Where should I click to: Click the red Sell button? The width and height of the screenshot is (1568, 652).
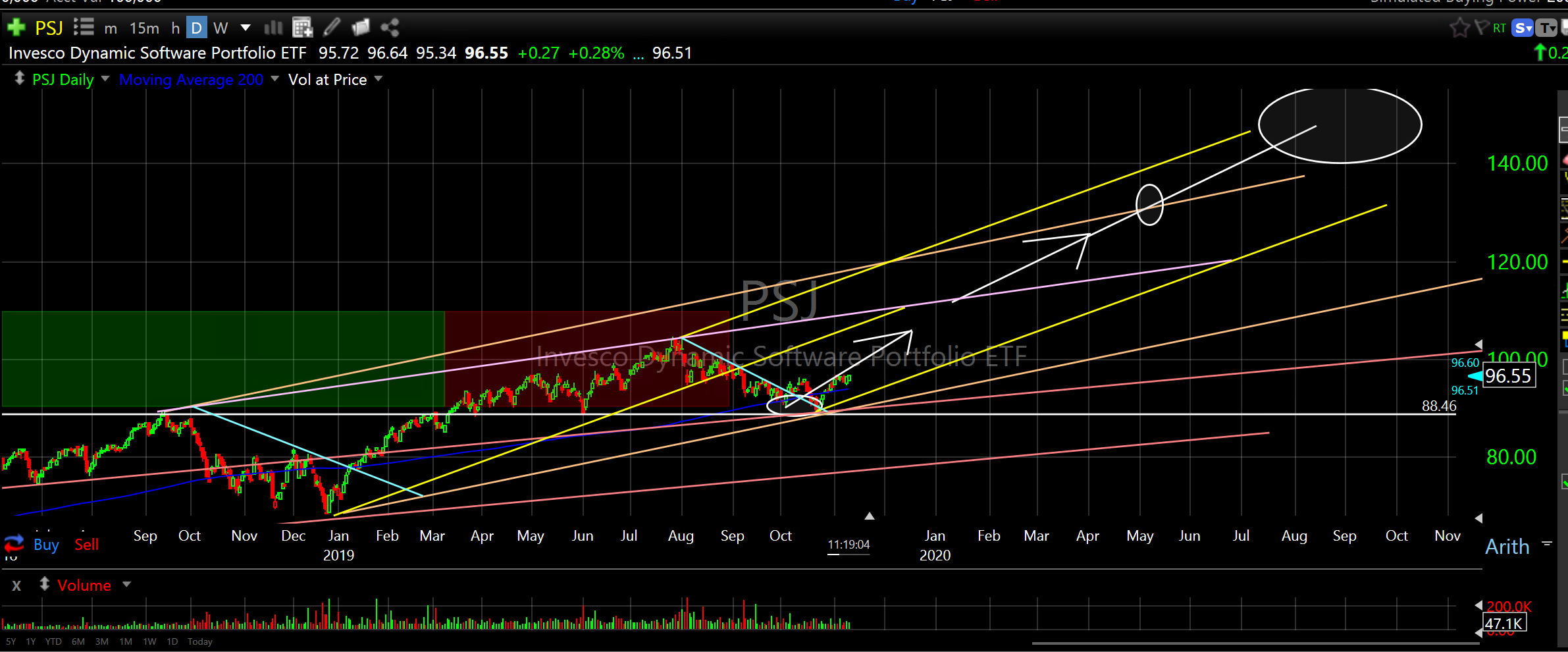tap(86, 545)
